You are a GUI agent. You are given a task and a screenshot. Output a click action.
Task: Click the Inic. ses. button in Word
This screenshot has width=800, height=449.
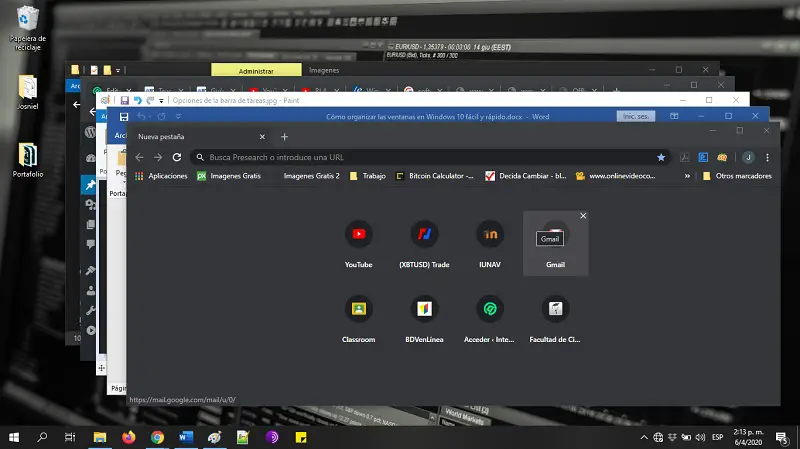click(x=636, y=116)
